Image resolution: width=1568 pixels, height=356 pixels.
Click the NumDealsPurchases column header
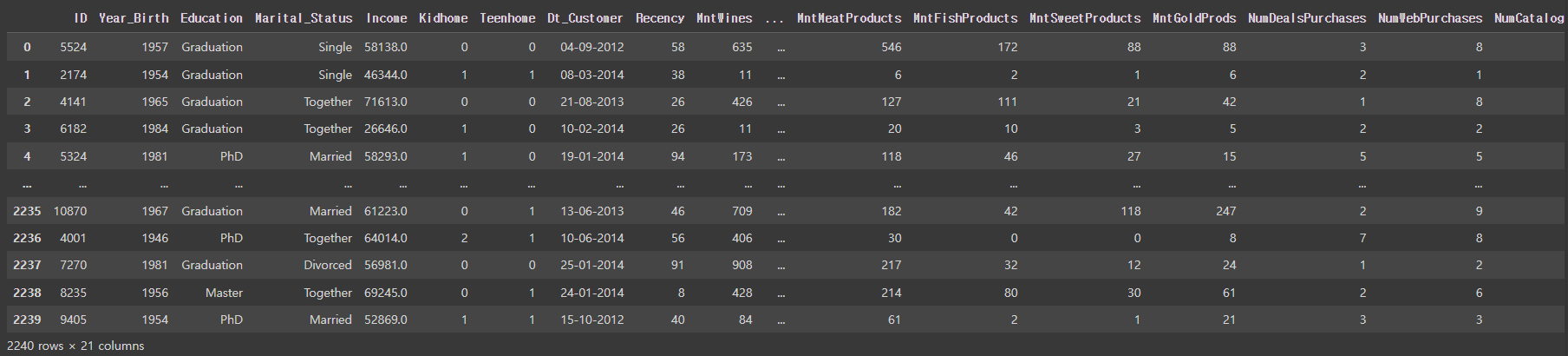point(1307,18)
